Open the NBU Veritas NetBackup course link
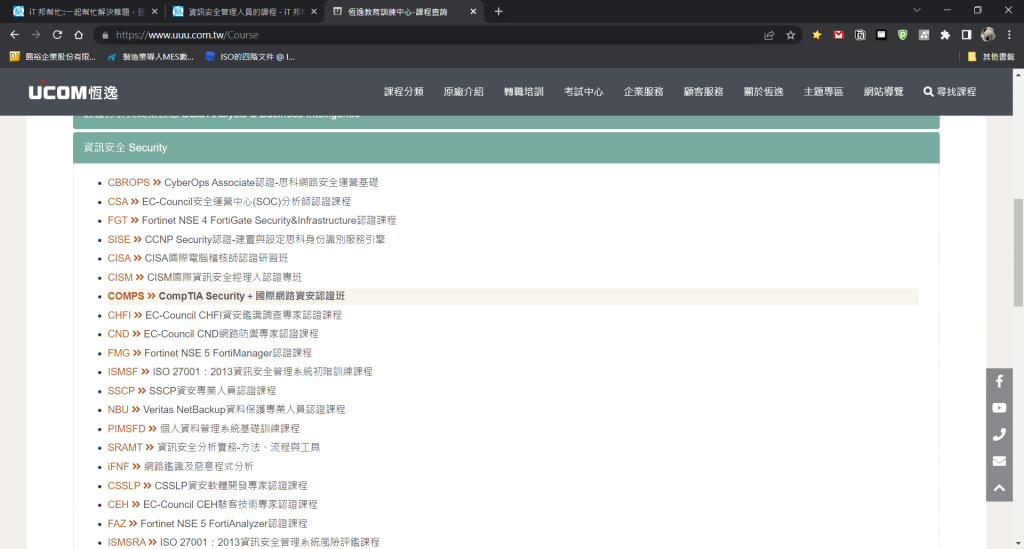Image resolution: width=1024 pixels, height=549 pixels. pyautogui.click(x=227, y=410)
